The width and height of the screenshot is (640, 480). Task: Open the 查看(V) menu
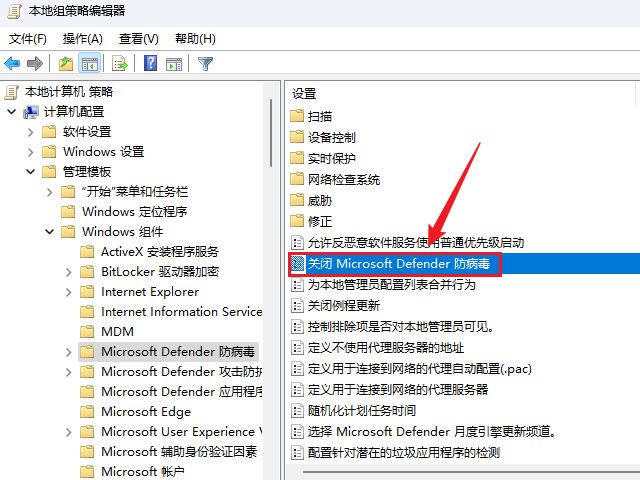(138, 39)
